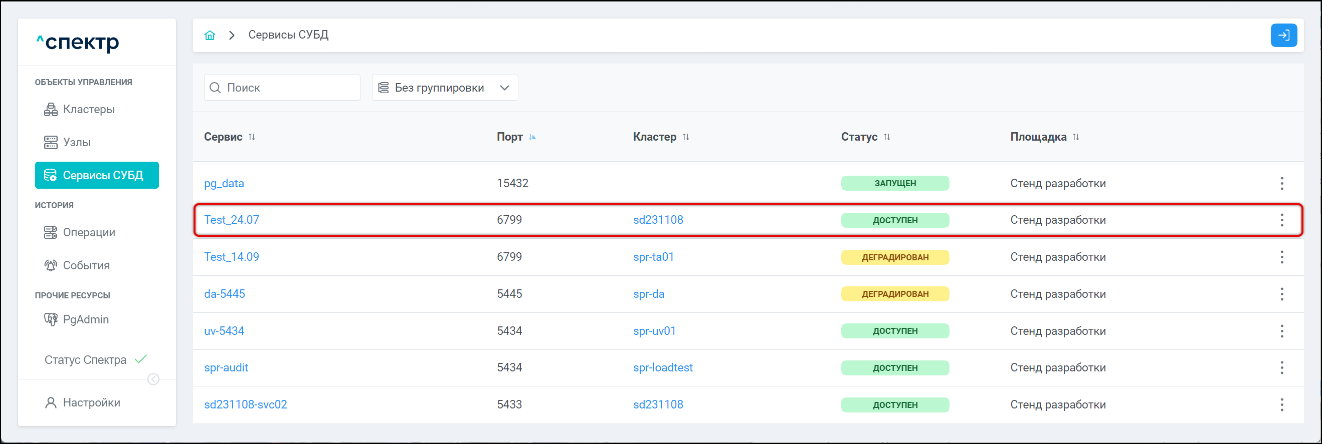Expand the Без группировки dropdown
1323x445 pixels.
(445, 88)
